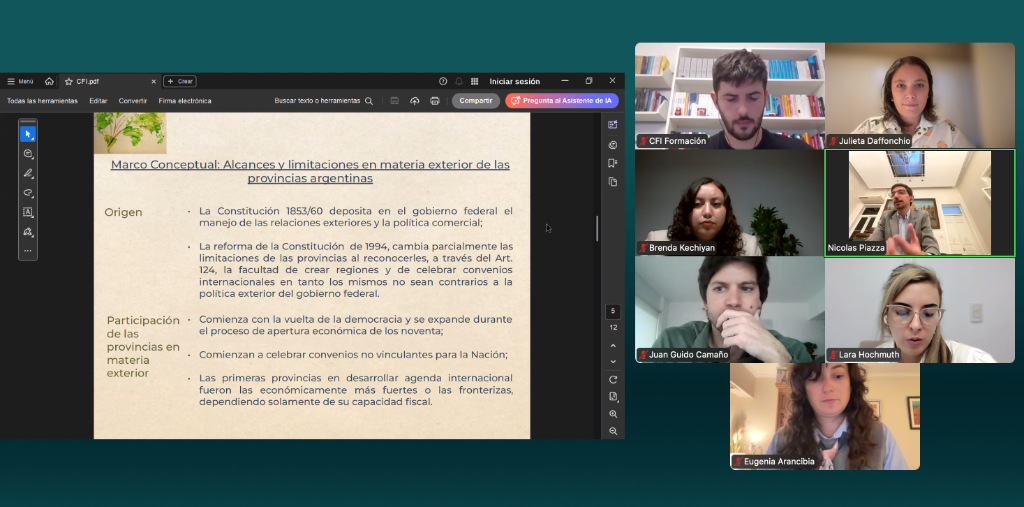1024x507 pixels.
Task: Click the Marco Conceptual slide heading
Action: coord(310,171)
